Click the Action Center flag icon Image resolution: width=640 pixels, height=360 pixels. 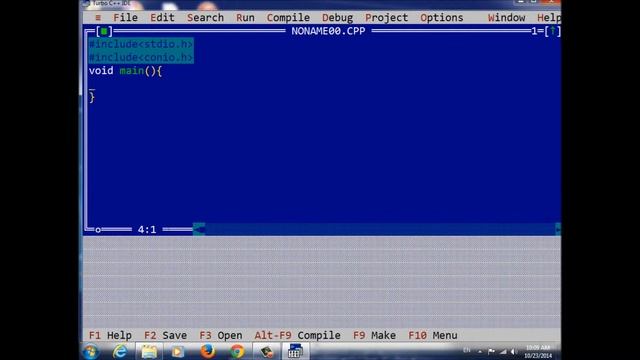[x=491, y=351]
